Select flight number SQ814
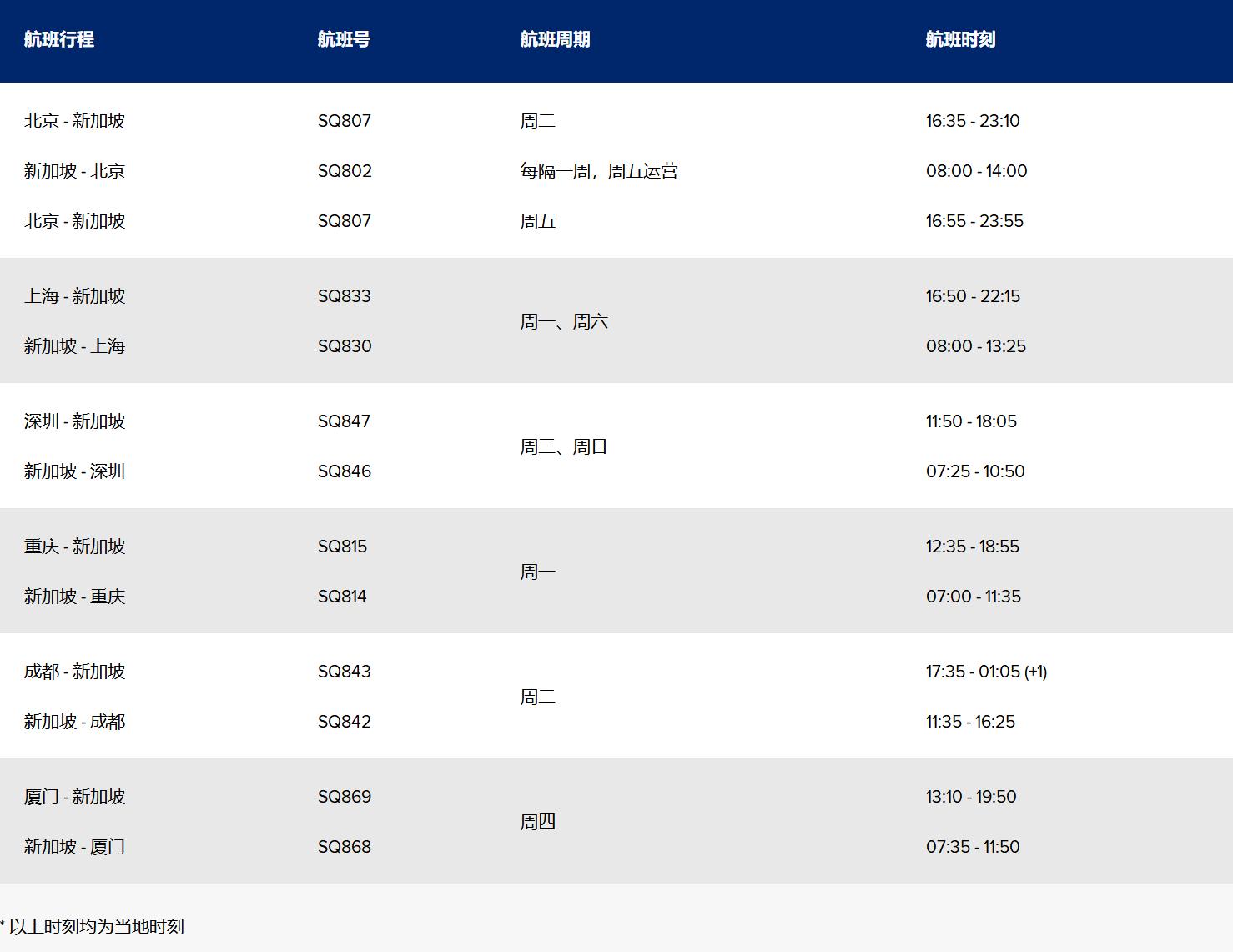The height and width of the screenshot is (952, 1233). pyautogui.click(x=342, y=597)
